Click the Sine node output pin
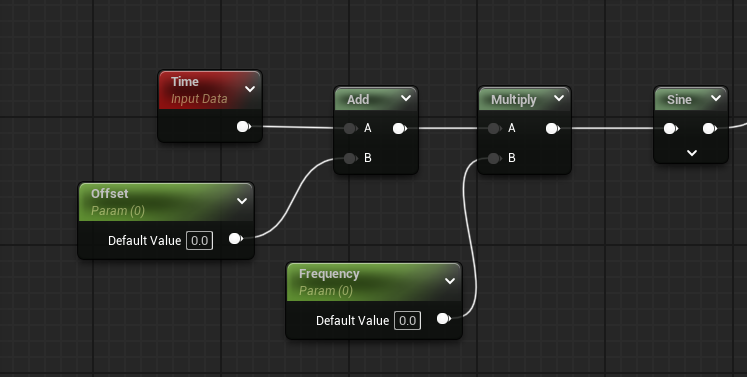Image resolution: width=747 pixels, height=377 pixels. pos(710,128)
